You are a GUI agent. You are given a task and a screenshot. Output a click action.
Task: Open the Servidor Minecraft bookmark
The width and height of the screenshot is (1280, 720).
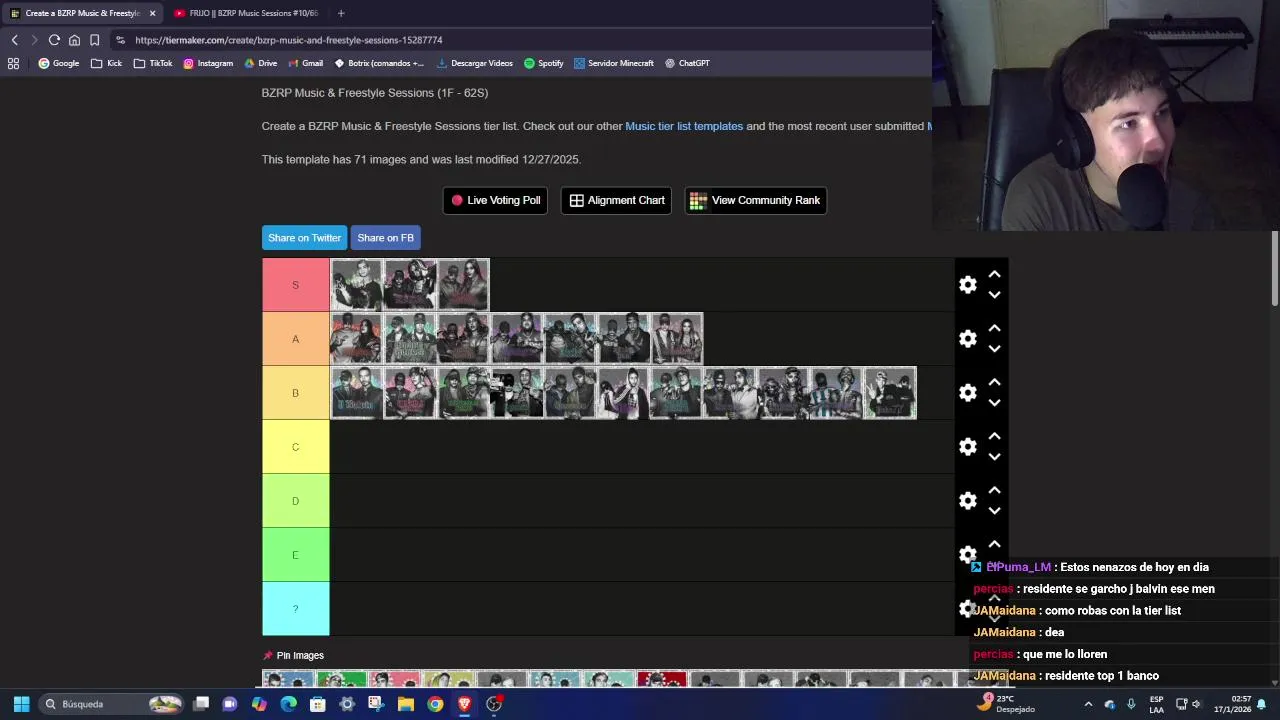[614, 63]
